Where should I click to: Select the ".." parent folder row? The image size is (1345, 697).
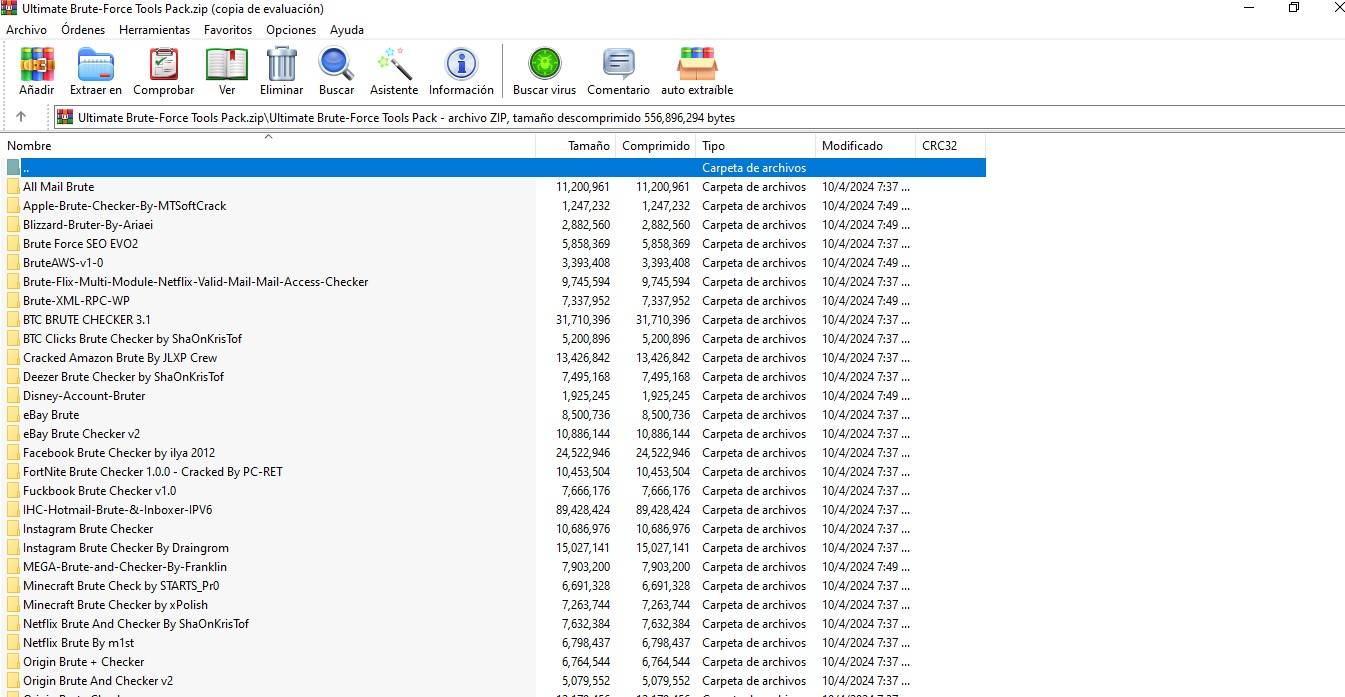pyautogui.click(x=300, y=168)
